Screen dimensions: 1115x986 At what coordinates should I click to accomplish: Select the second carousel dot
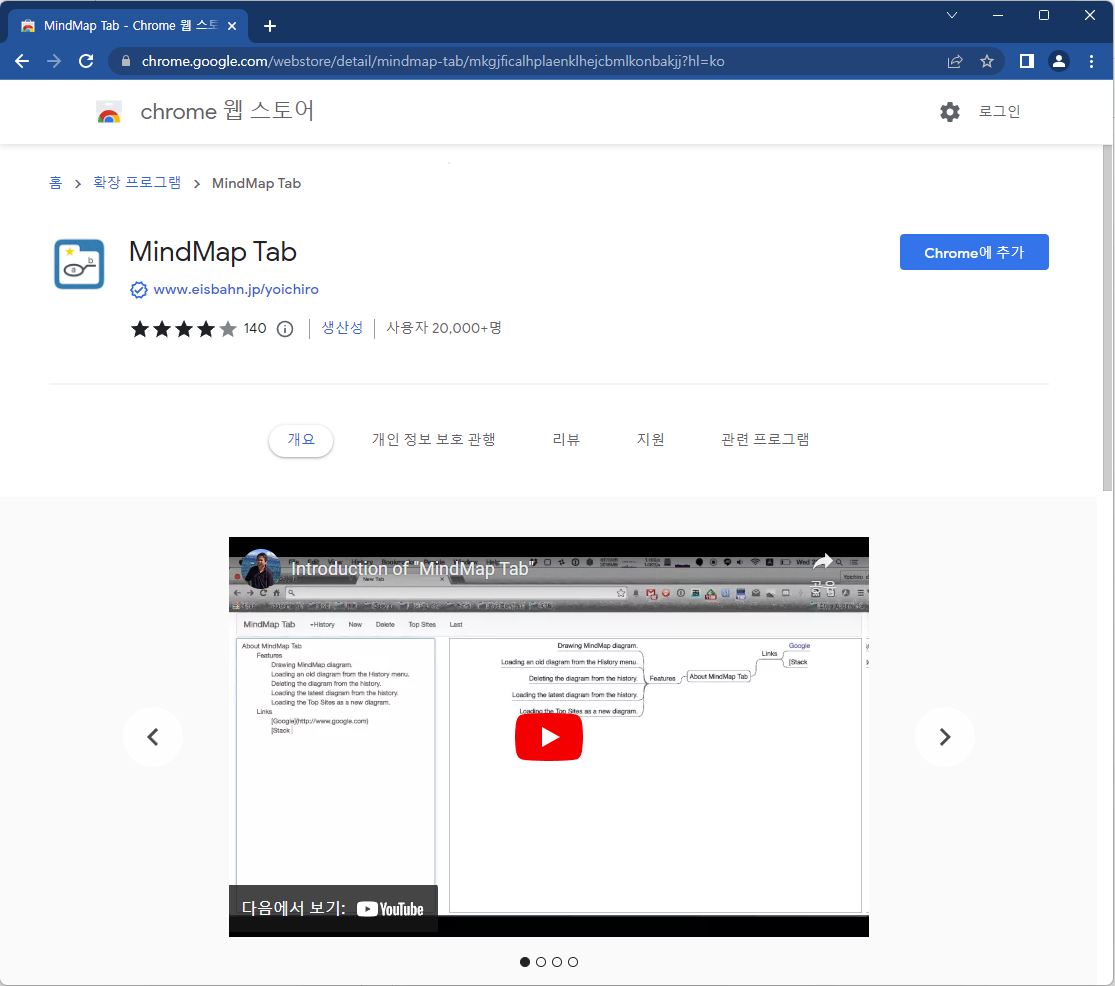541,962
